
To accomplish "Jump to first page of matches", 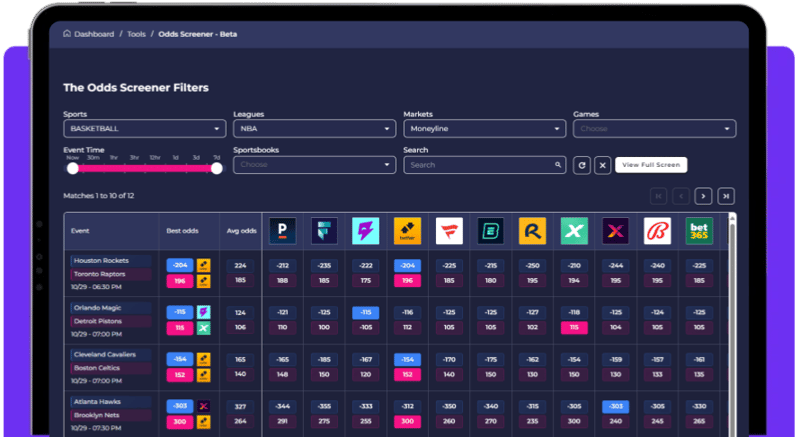I will point(659,196).
